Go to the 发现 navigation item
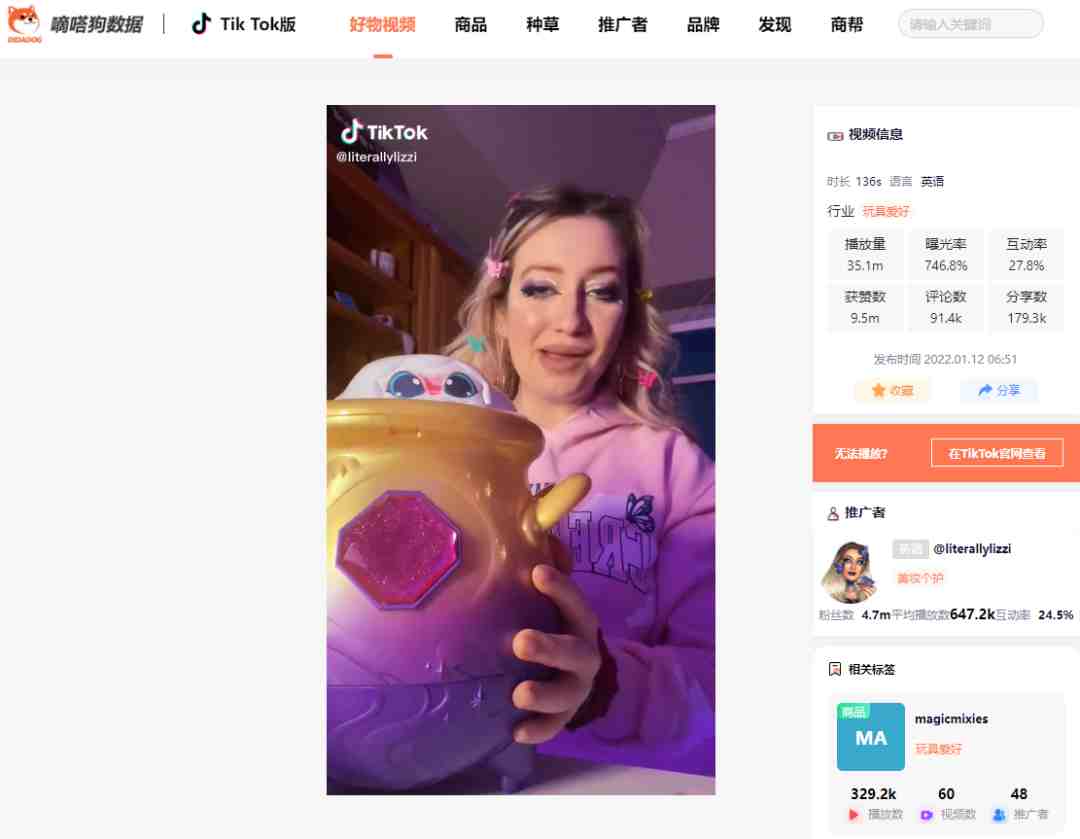 (x=775, y=25)
